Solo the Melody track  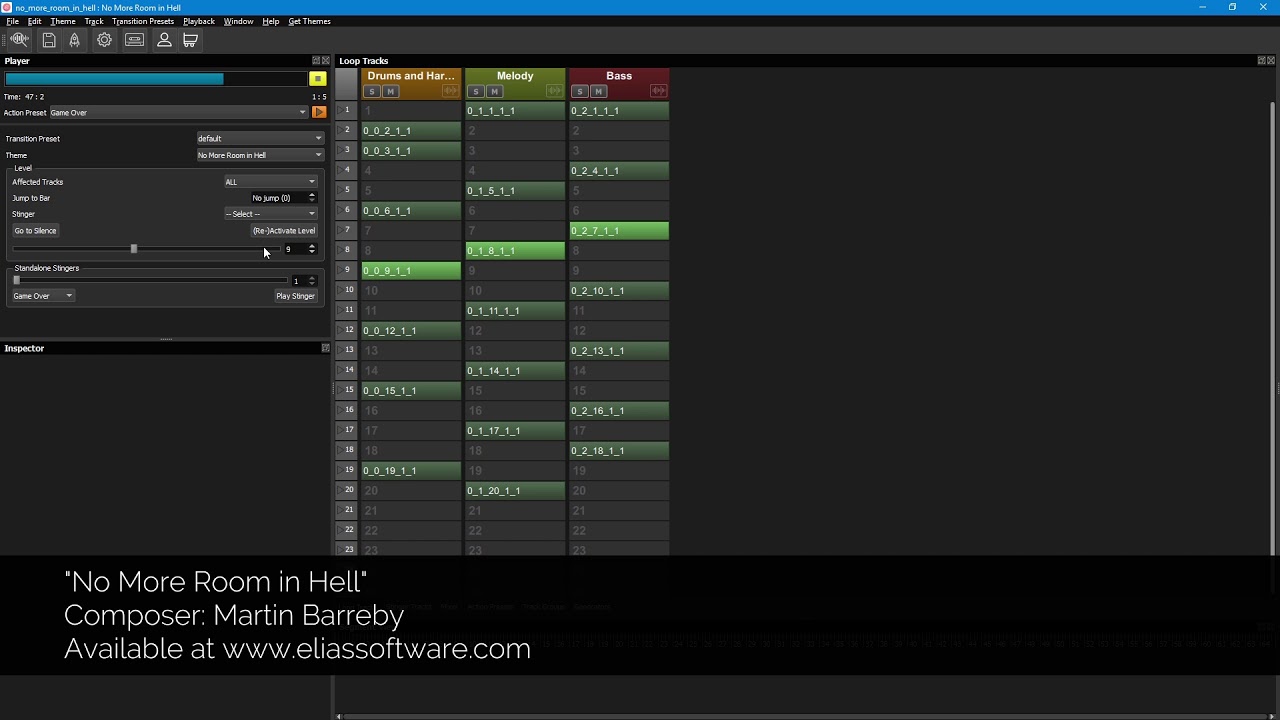coord(475,91)
